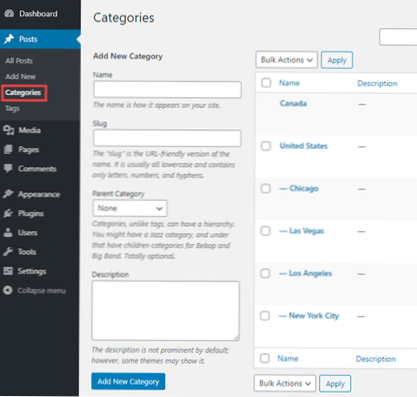Open the bottom Bulk Actions dropdown

pyautogui.click(x=285, y=384)
